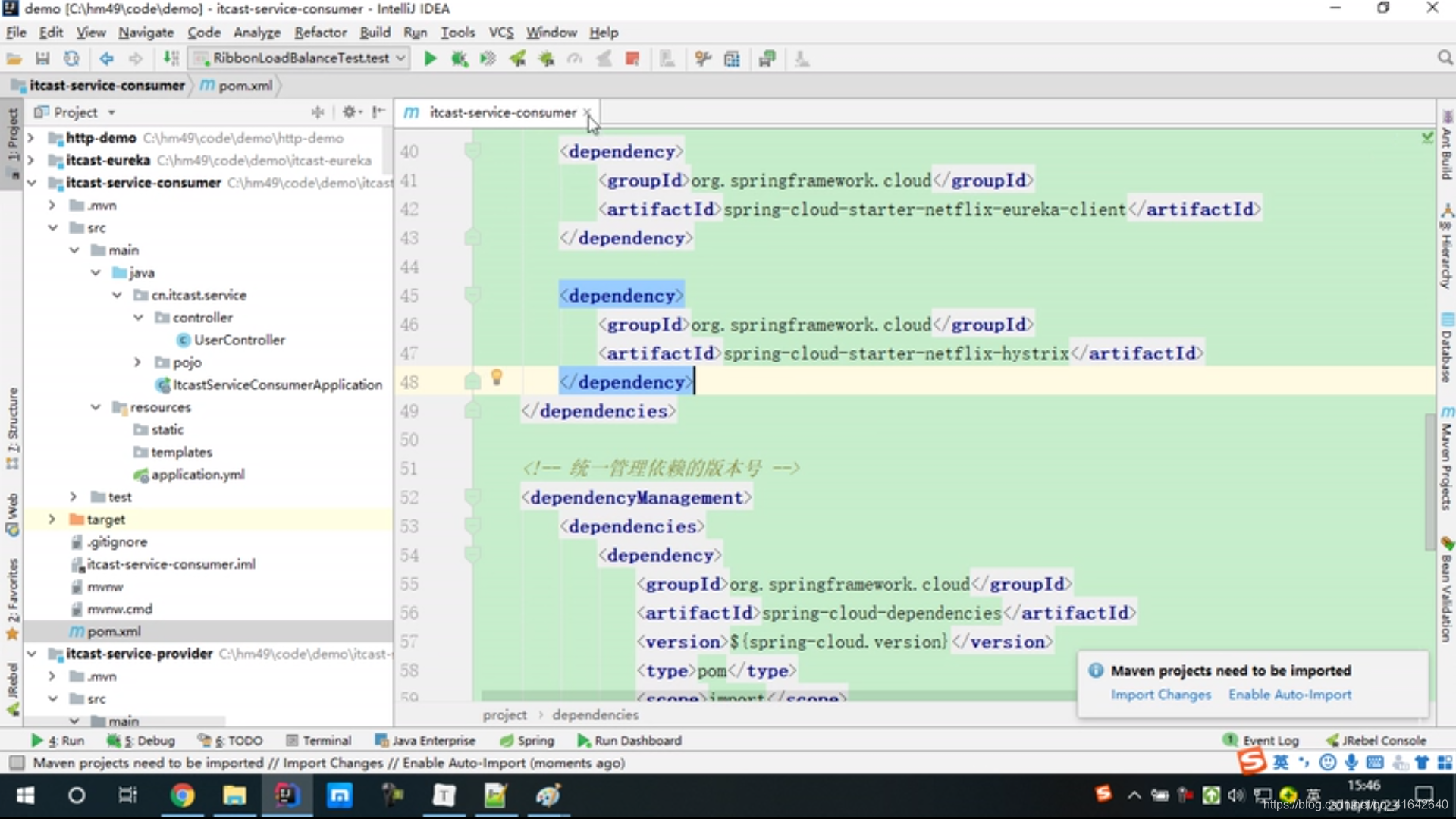Navigate back with the left arrow

coord(106,58)
